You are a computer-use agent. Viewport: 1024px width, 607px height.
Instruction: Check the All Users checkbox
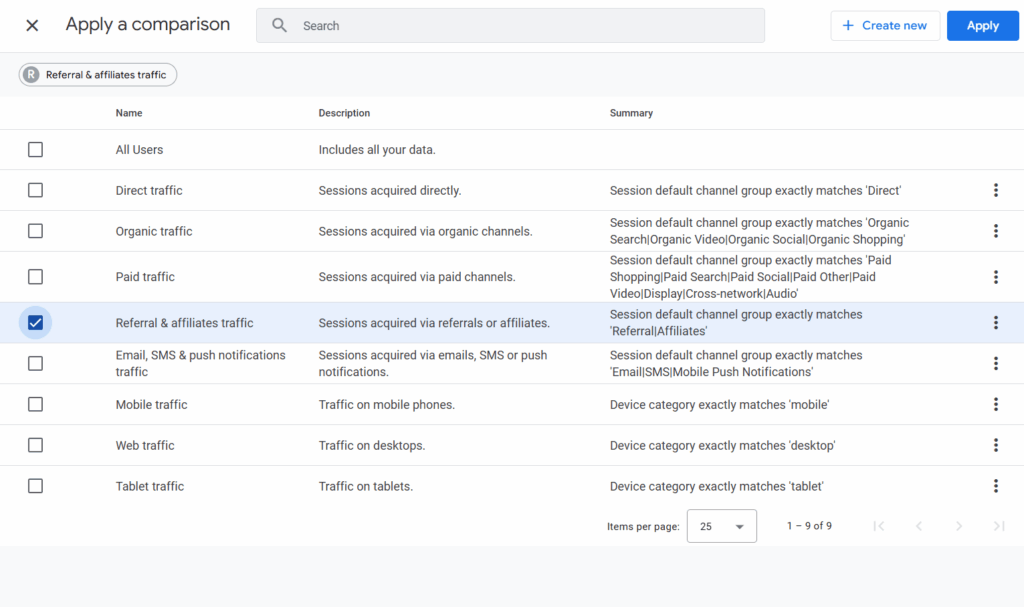tap(35, 150)
